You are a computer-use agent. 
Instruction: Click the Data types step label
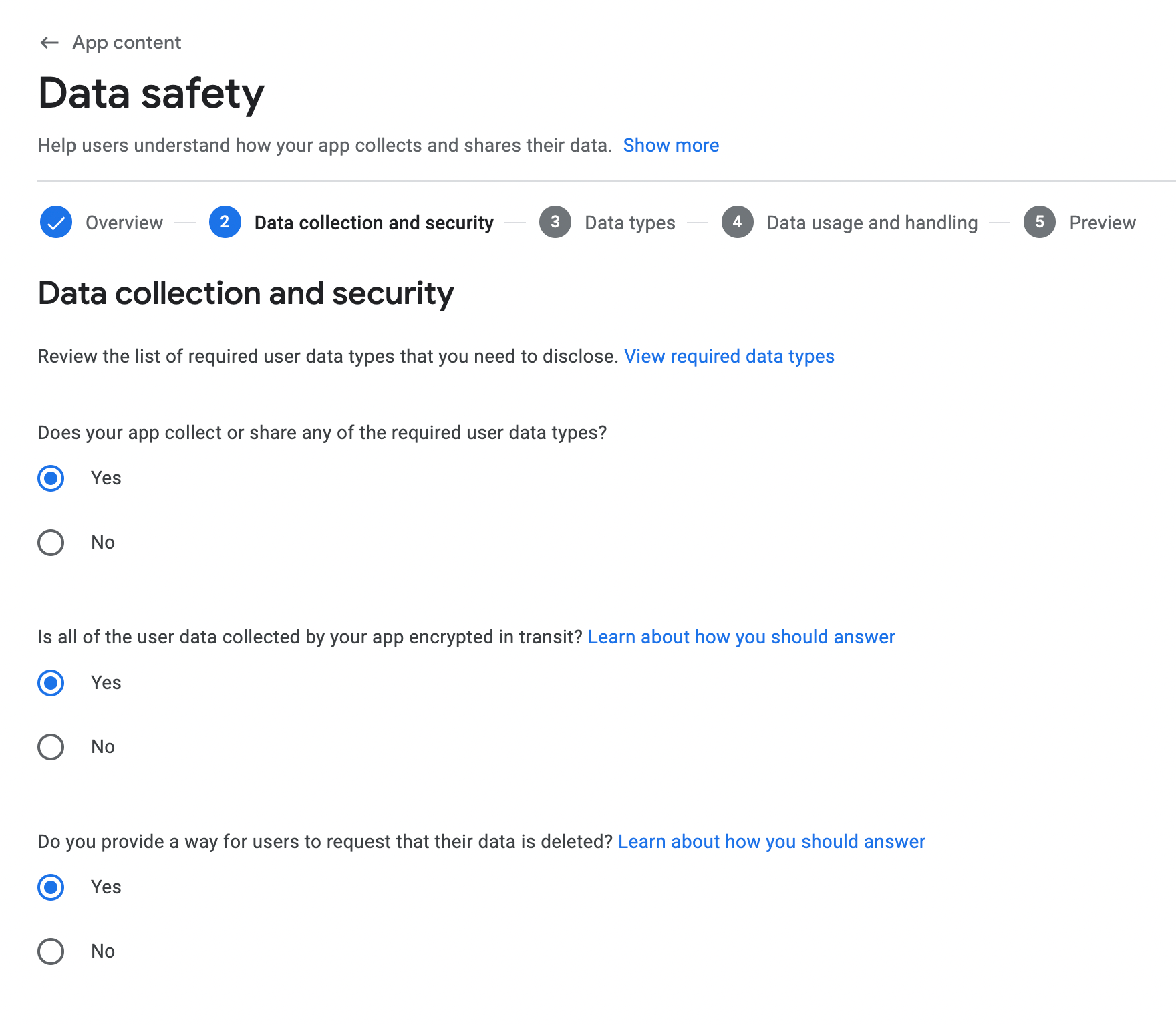point(631,223)
